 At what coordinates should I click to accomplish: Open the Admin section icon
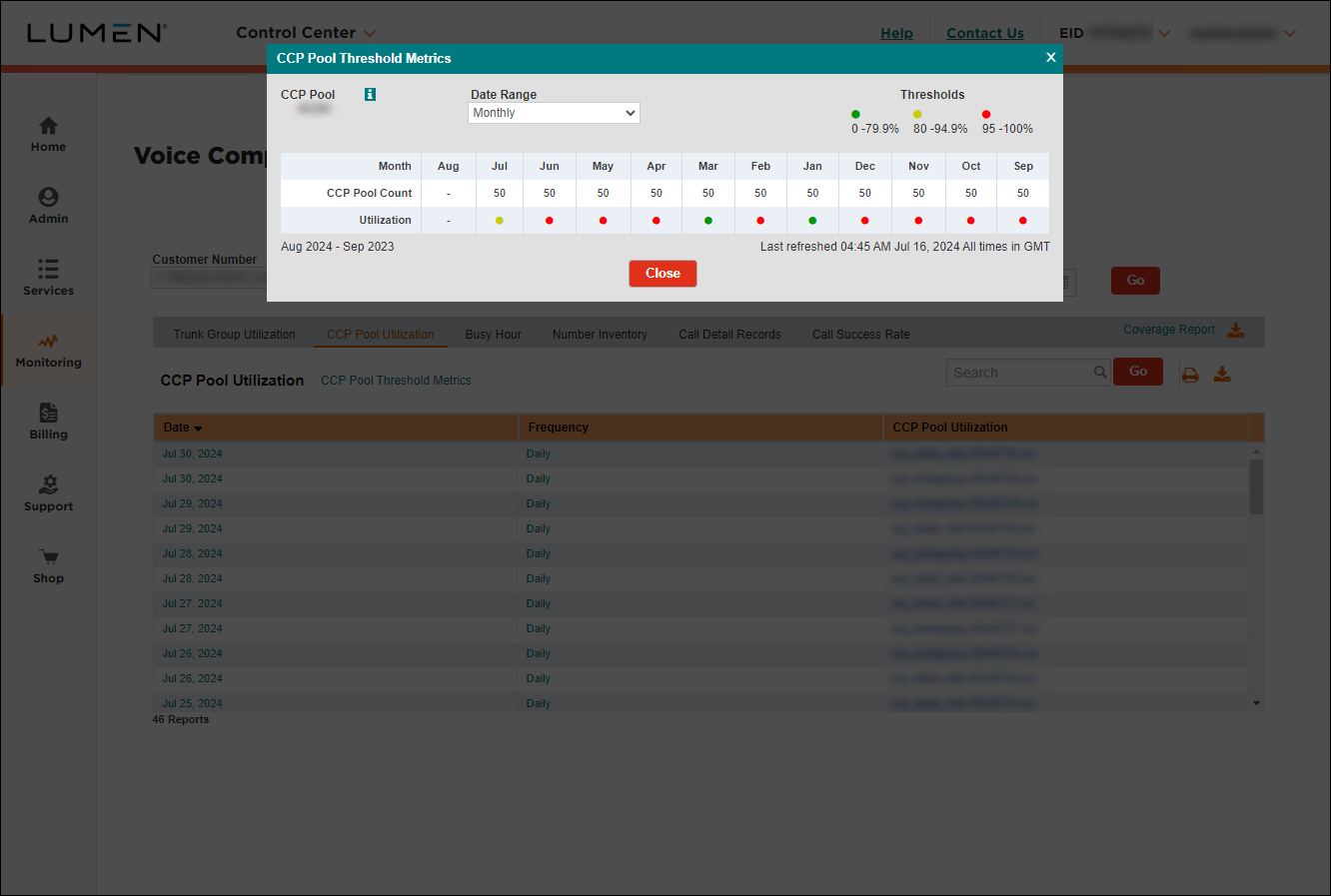point(48,198)
